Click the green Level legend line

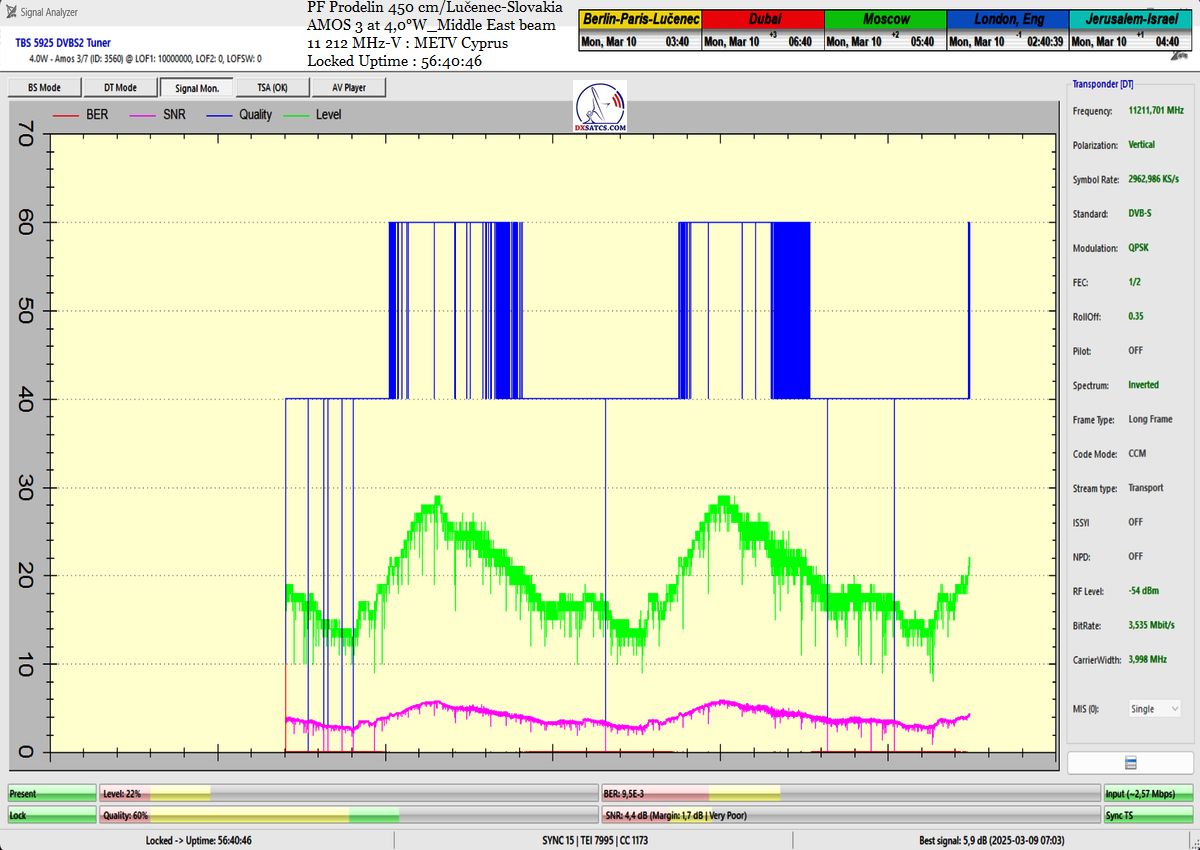click(297, 115)
